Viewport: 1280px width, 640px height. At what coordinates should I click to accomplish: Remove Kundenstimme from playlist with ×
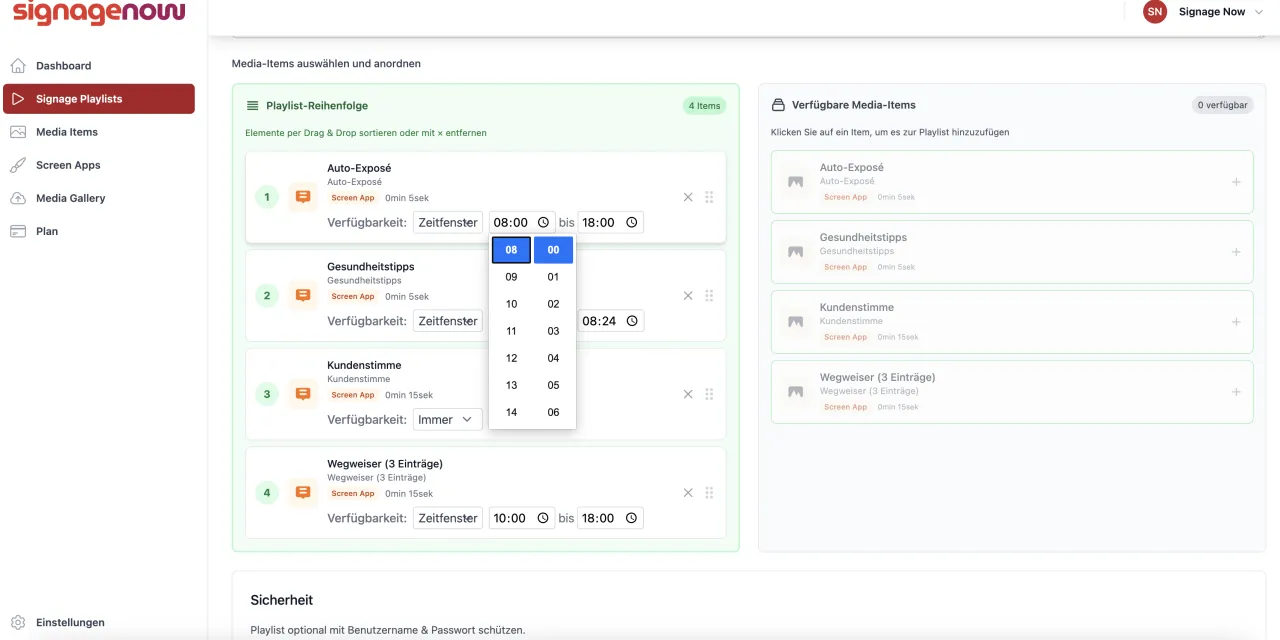point(688,394)
